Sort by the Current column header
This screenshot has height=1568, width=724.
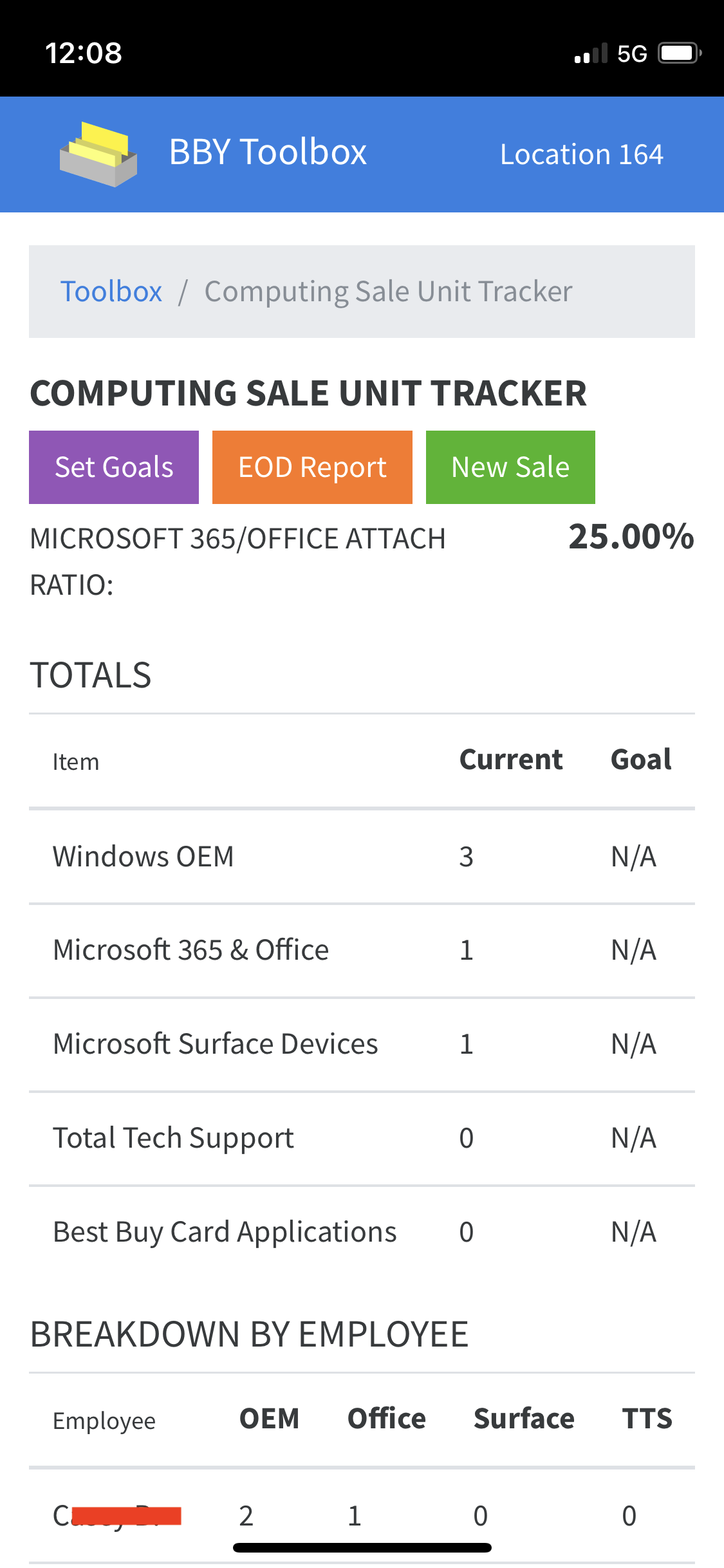(510, 760)
